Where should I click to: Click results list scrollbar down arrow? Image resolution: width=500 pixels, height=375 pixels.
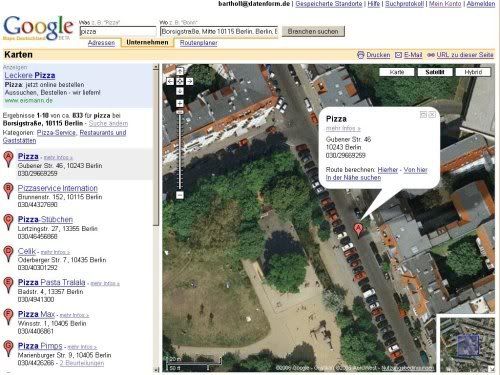click(156, 369)
